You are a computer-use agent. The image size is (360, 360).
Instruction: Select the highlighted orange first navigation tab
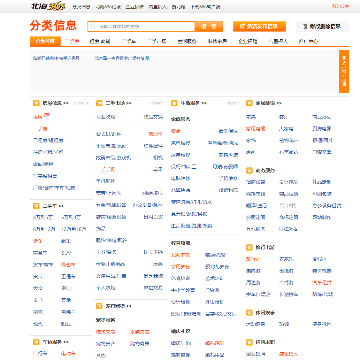(46, 41)
